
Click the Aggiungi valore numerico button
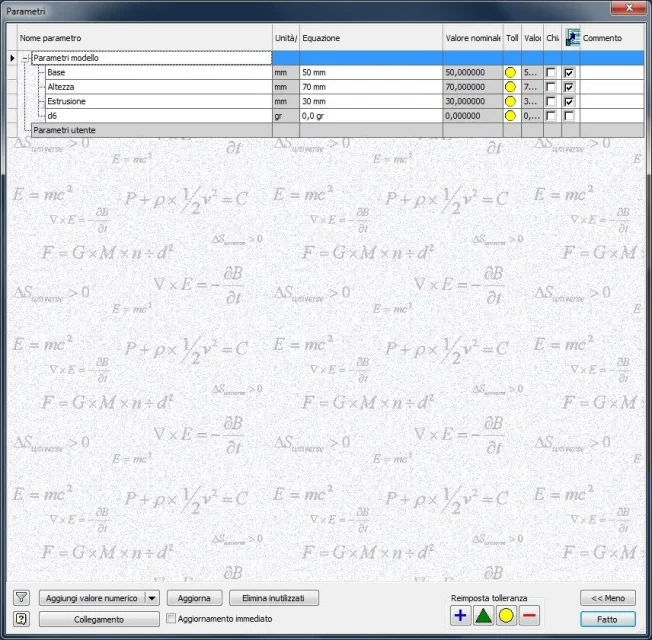pyautogui.click(x=92, y=598)
